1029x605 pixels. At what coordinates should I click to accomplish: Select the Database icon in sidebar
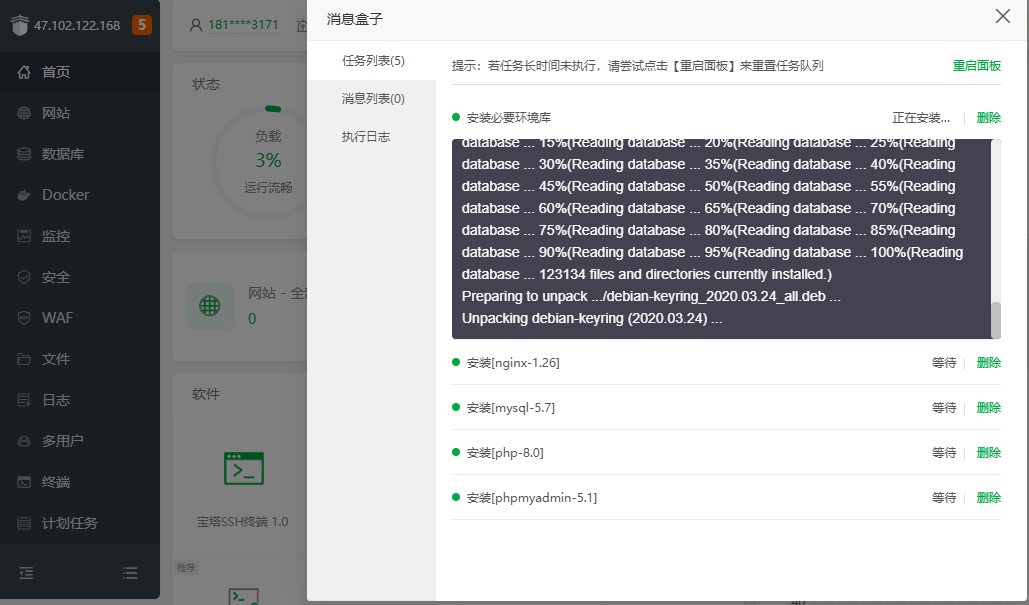(x=24, y=154)
